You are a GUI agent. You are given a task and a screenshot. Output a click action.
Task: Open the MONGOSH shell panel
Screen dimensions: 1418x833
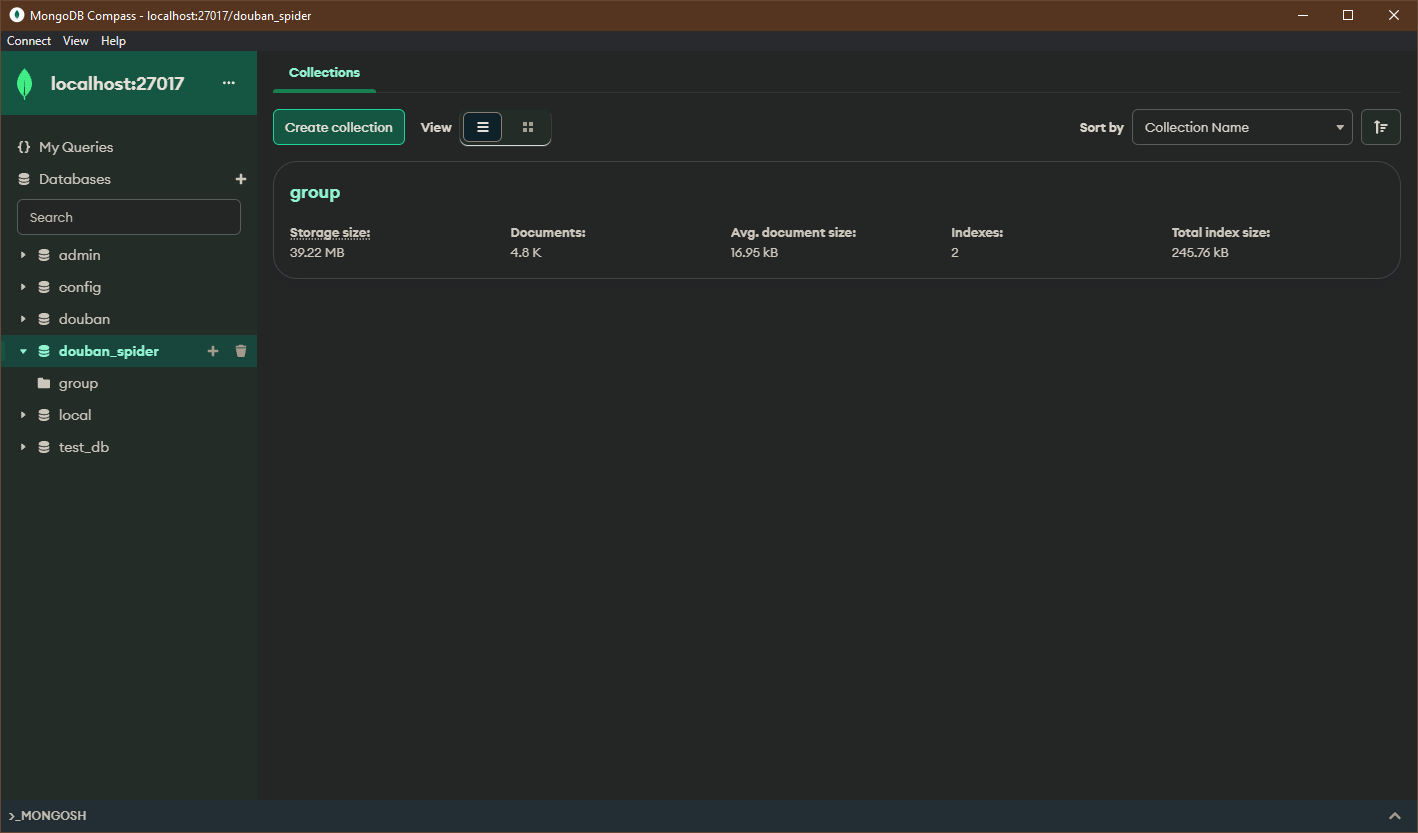click(48, 816)
